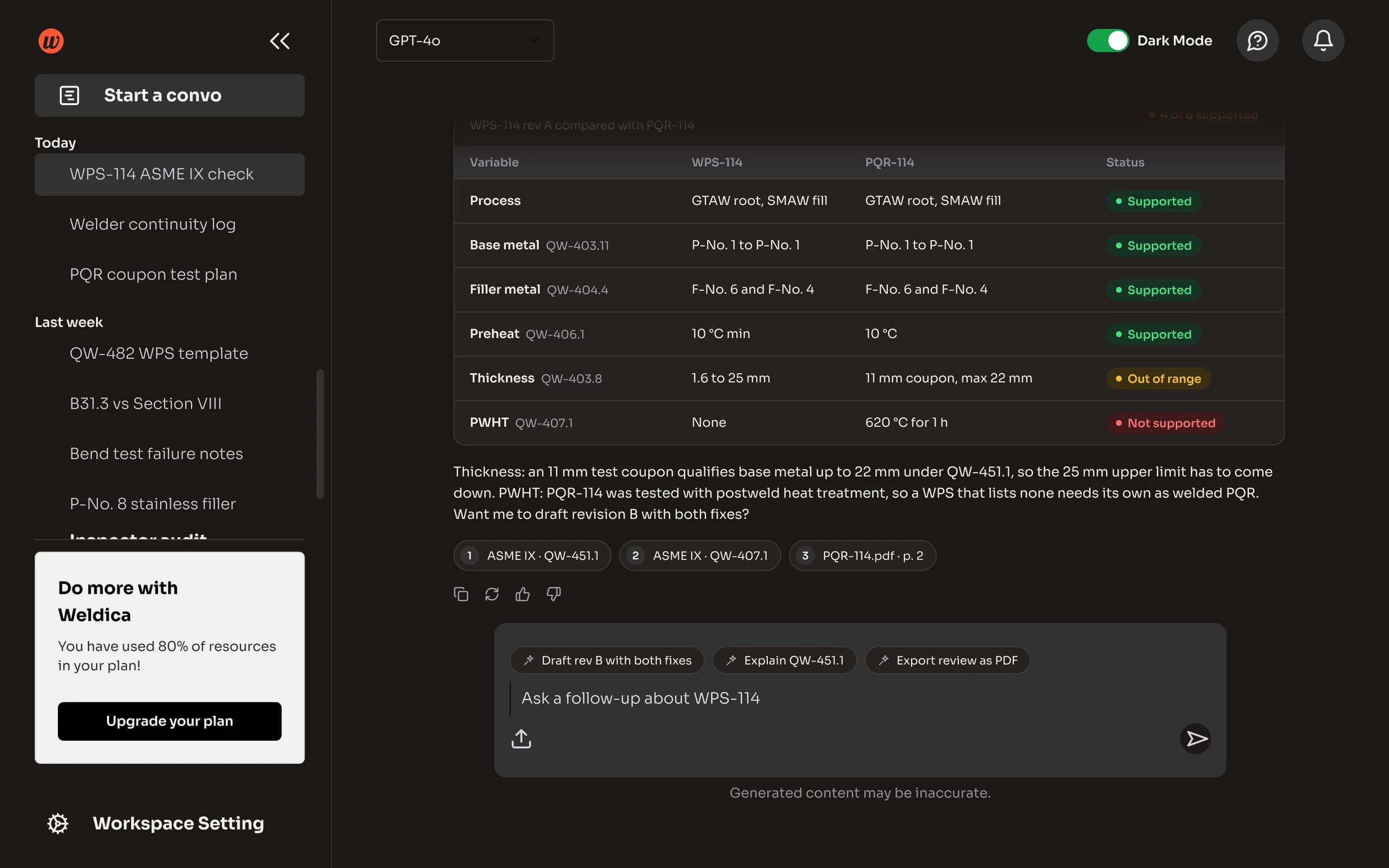The width and height of the screenshot is (1389, 868).
Task: Collapse the sidebar with double chevron
Action: [280, 41]
